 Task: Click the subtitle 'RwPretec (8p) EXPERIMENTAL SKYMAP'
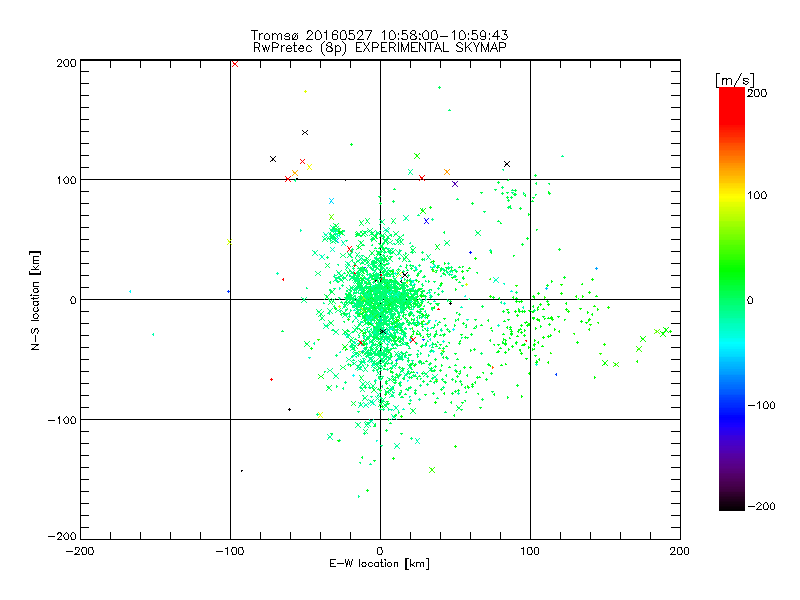coord(380,48)
